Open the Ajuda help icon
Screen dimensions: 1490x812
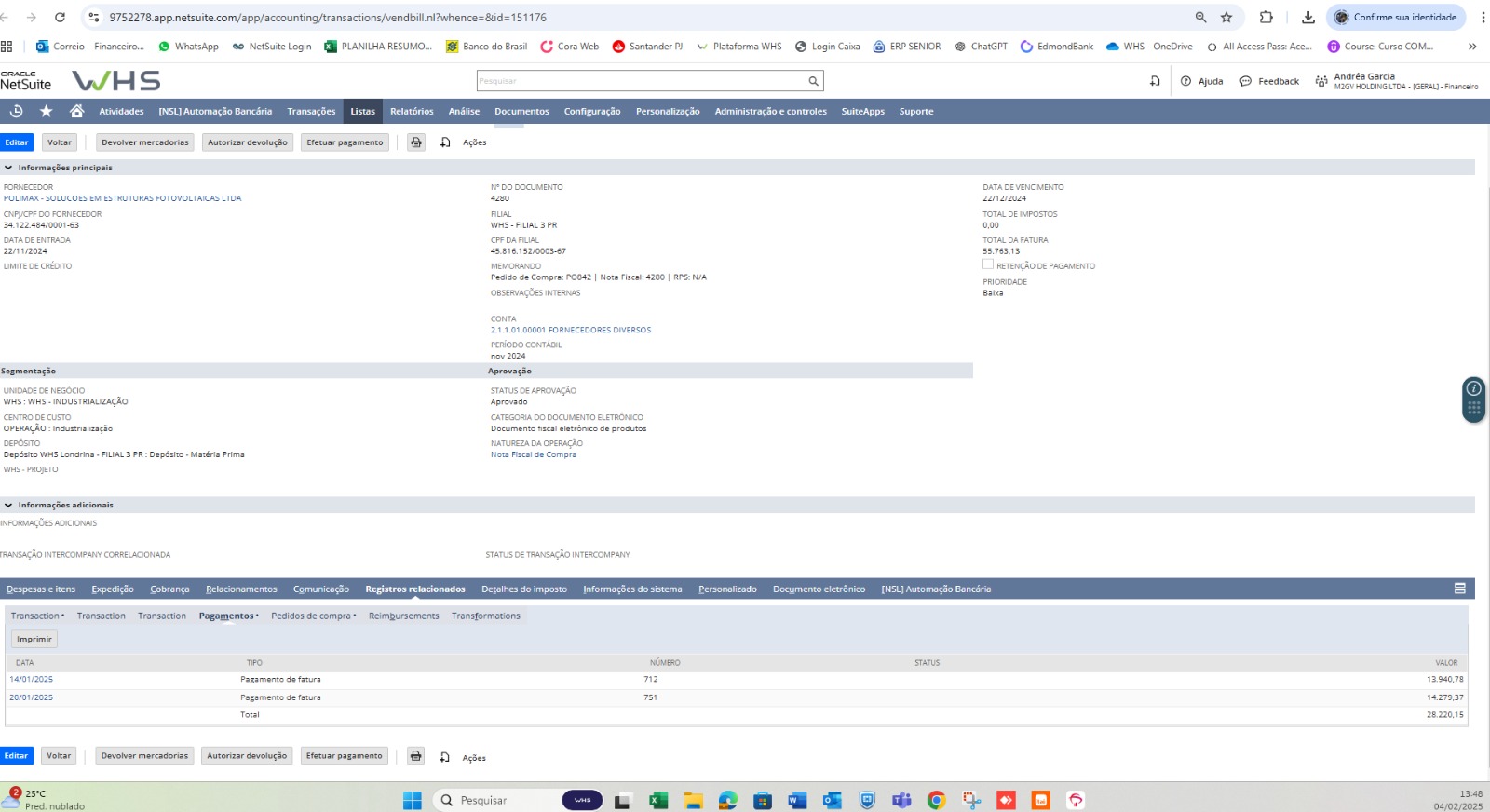pyautogui.click(x=1185, y=82)
